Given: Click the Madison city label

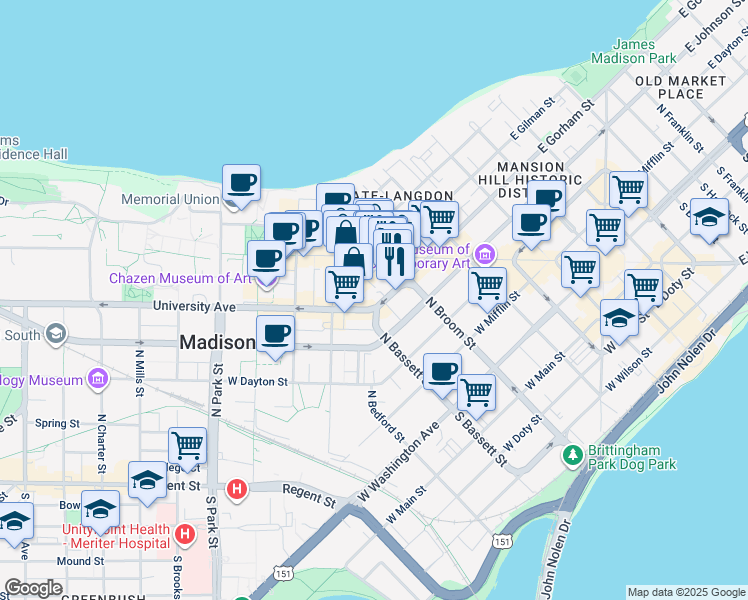Looking at the screenshot, I should 218,342.
